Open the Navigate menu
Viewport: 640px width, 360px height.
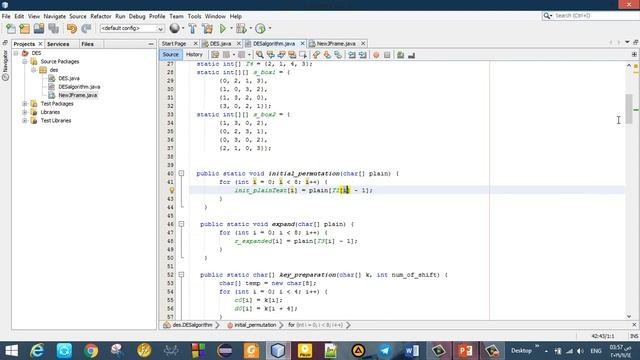click(x=55, y=16)
